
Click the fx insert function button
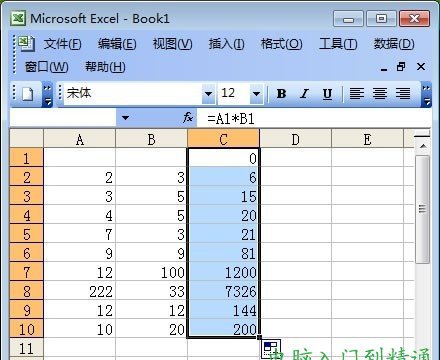188,118
